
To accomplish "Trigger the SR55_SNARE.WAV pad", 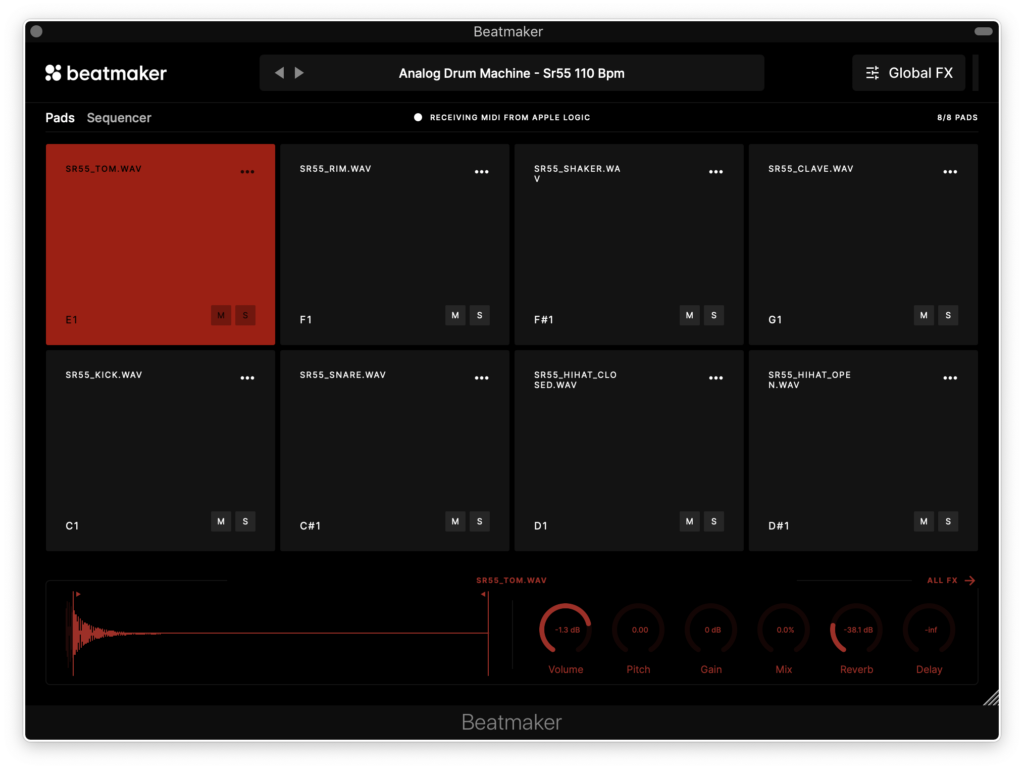I will tap(394, 450).
